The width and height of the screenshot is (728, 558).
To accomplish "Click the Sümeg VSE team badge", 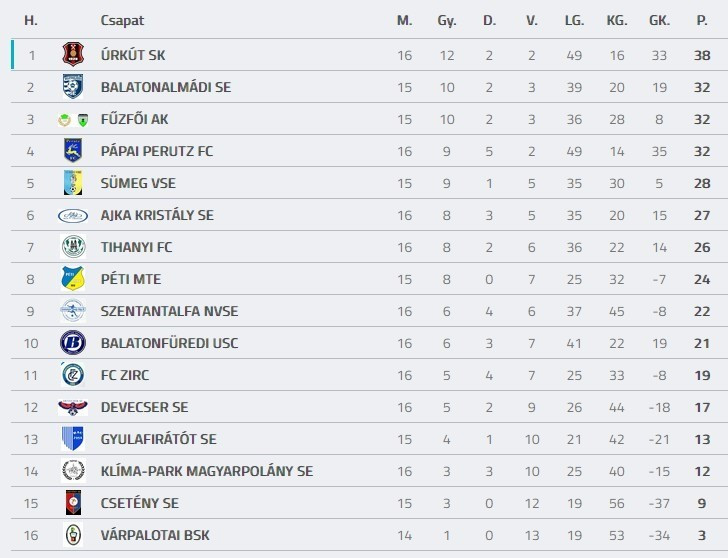I will pos(73,183).
